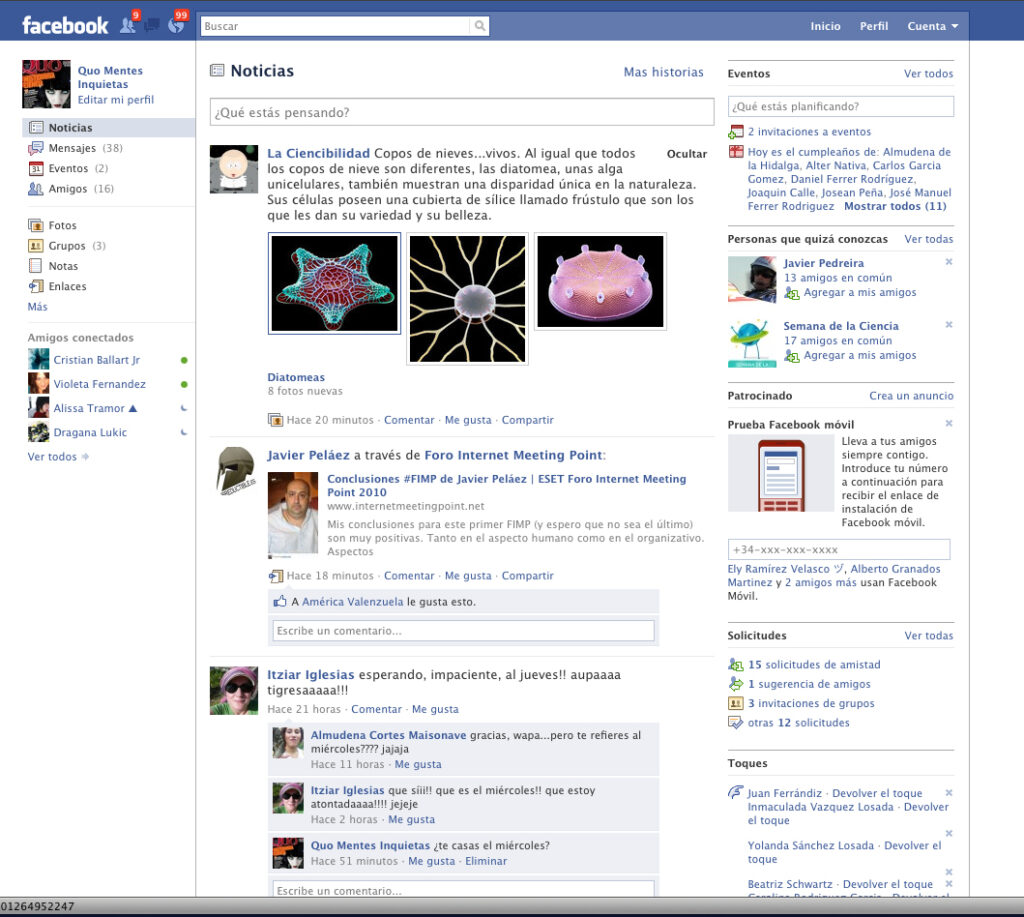This screenshot has height=917, width=1024.
Task: Open the pink dome diatom photo
Action: pyautogui.click(x=600, y=282)
